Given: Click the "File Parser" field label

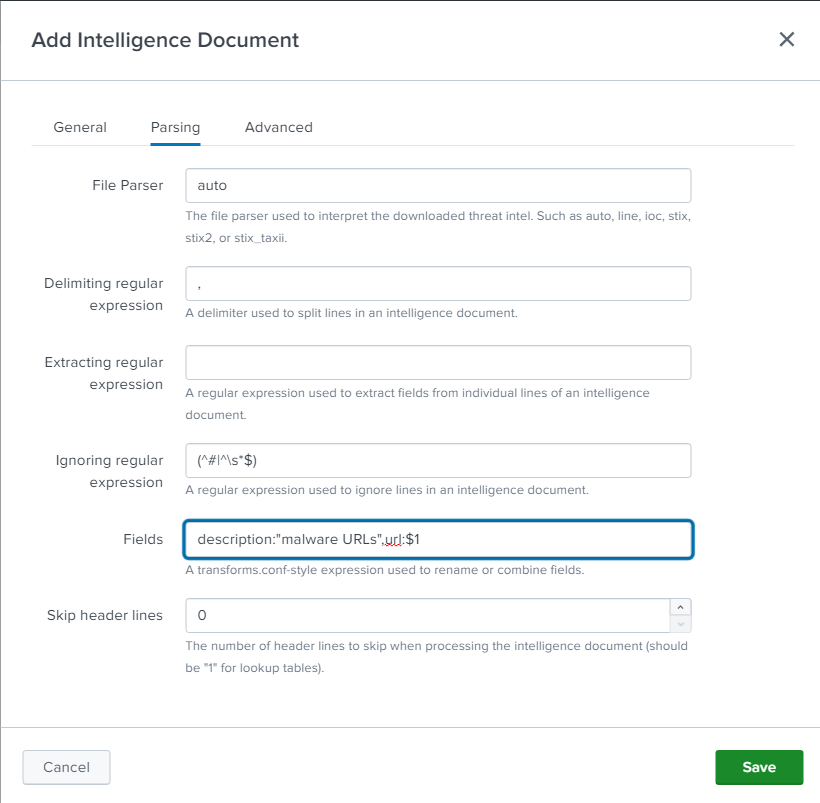Looking at the screenshot, I should tap(127, 185).
